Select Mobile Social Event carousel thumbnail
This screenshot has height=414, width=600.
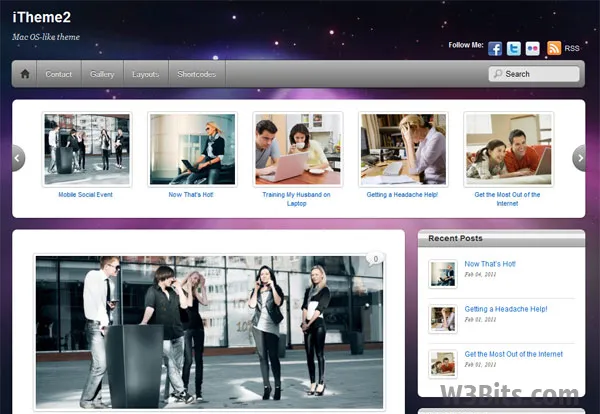(x=87, y=149)
